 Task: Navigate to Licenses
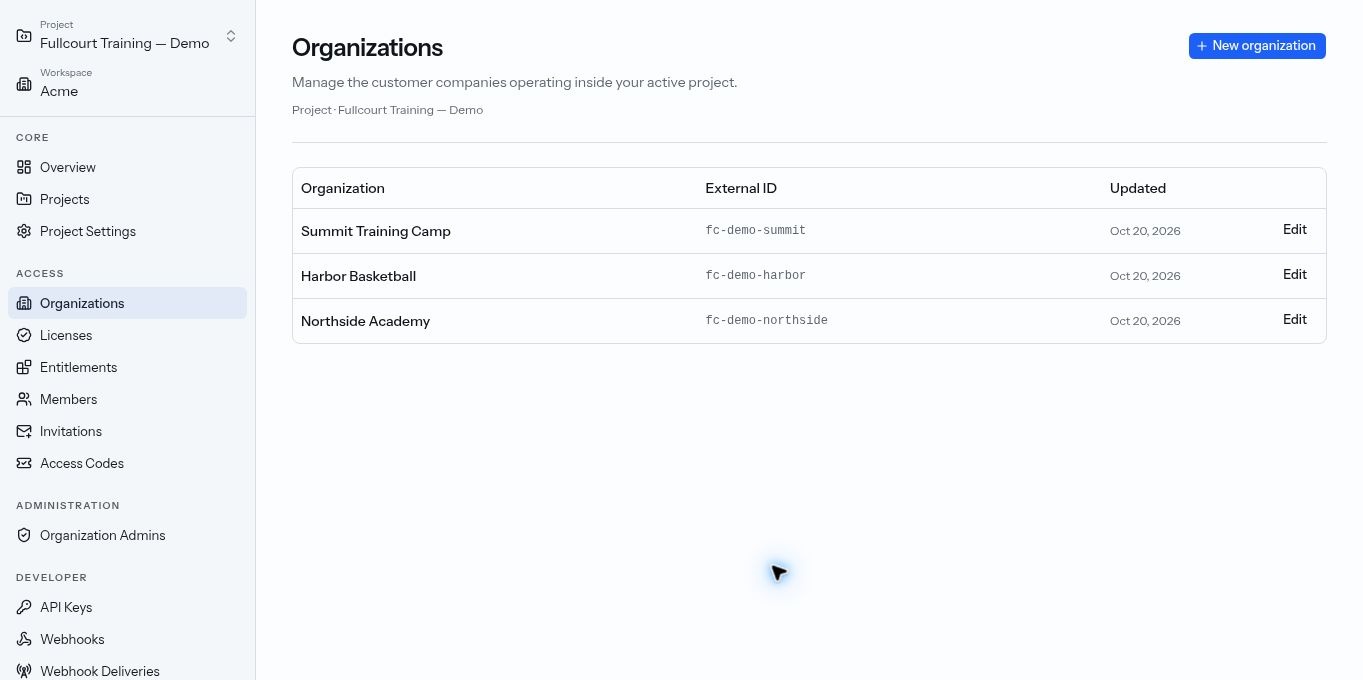(127, 335)
